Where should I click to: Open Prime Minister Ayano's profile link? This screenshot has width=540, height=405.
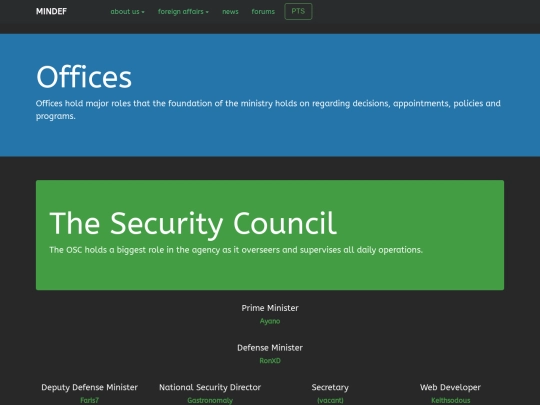click(x=270, y=321)
